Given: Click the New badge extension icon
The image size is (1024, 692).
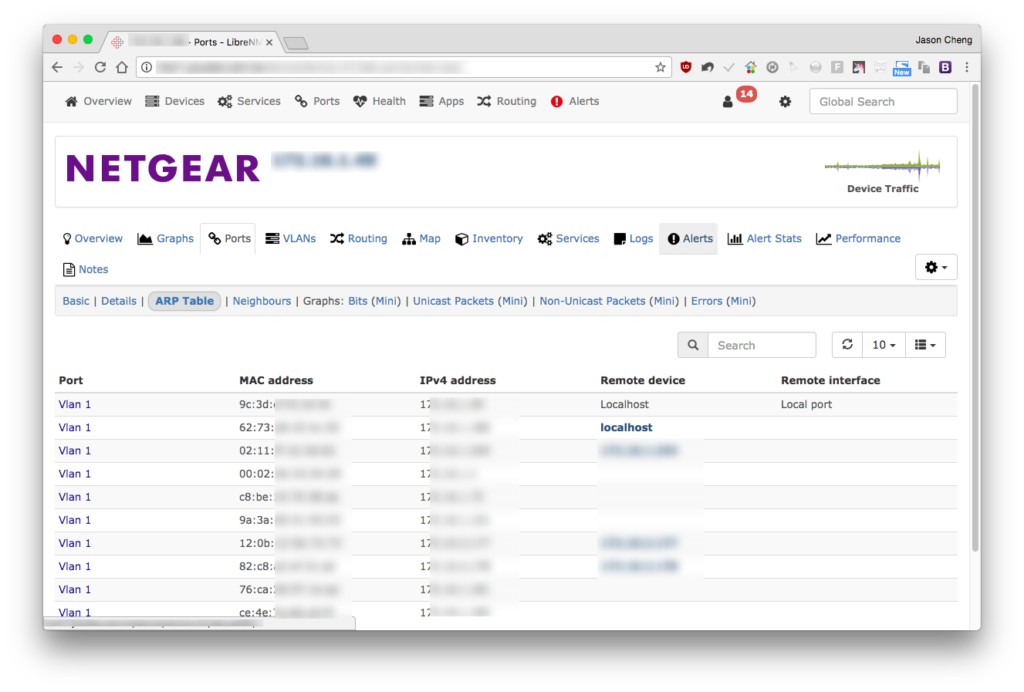Looking at the screenshot, I should click(x=902, y=68).
